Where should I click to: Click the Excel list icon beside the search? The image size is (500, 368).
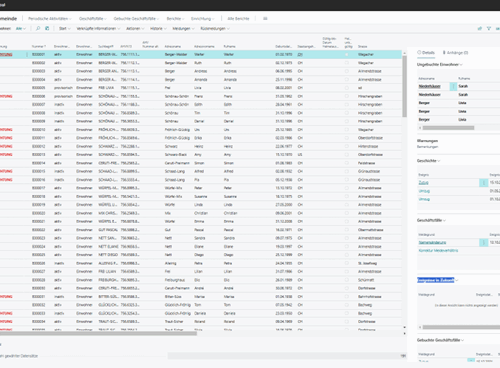47,29
